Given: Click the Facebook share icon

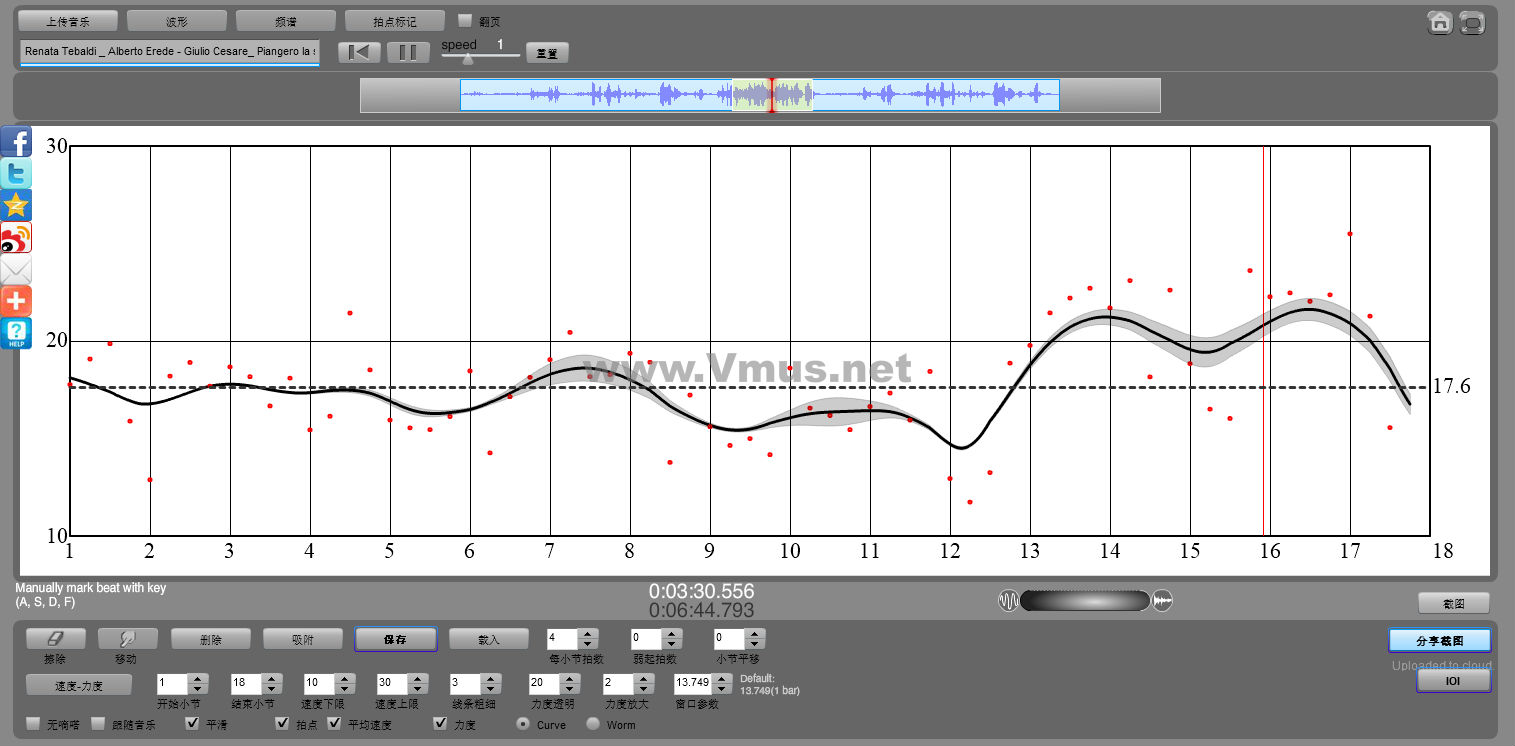Looking at the screenshot, I should point(16,141).
